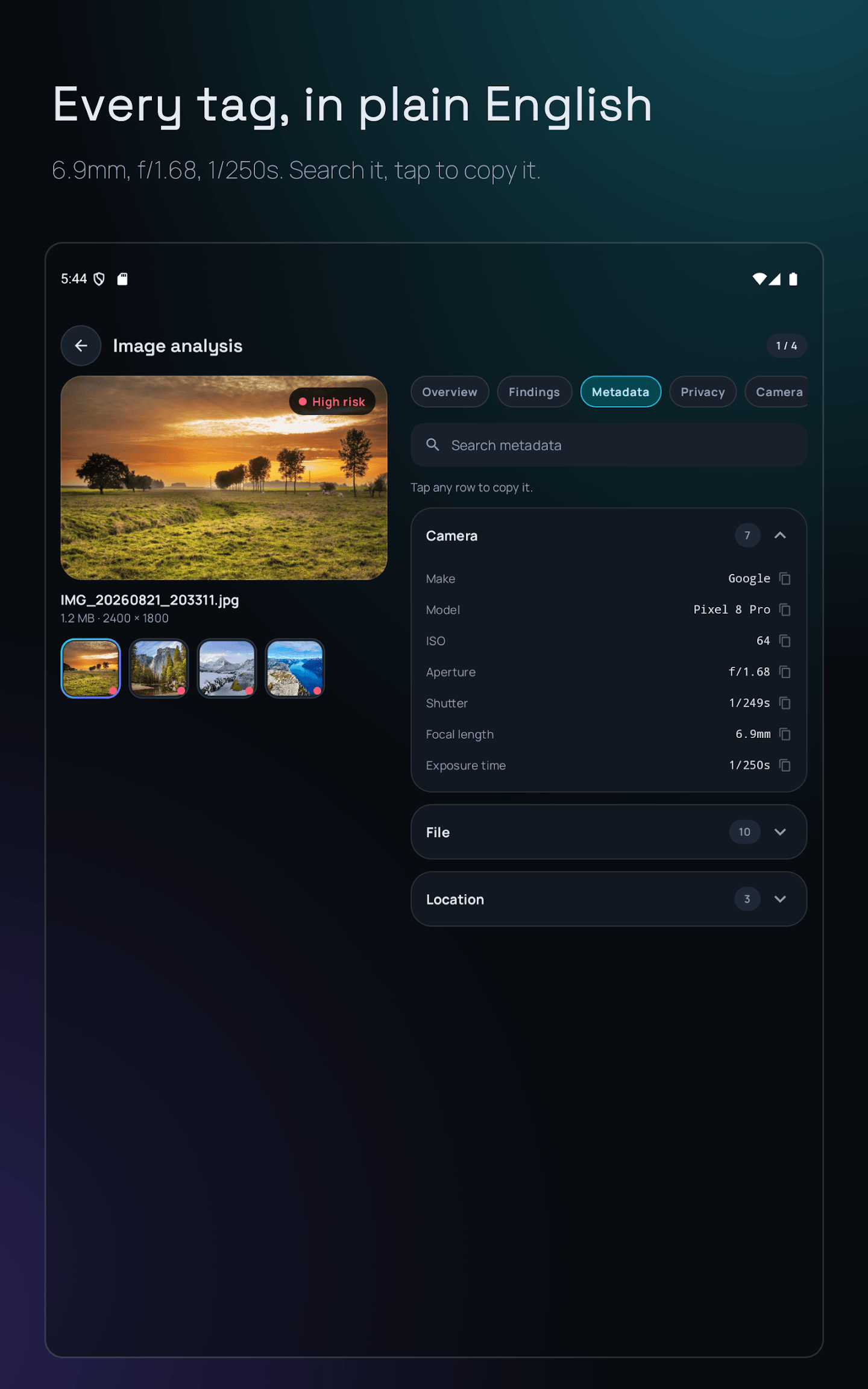This screenshot has height=1389, width=868.
Task: Tap the ISO row label
Action: point(436,641)
